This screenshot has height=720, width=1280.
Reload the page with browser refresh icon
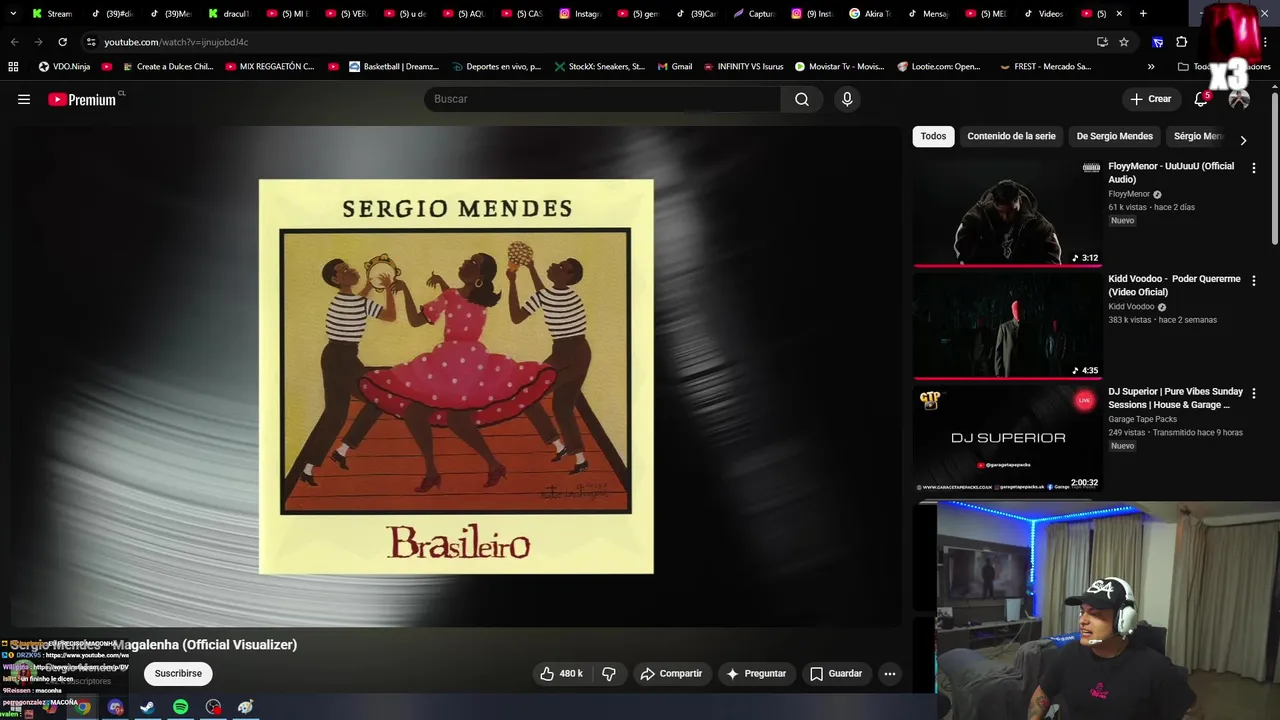pos(62,42)
